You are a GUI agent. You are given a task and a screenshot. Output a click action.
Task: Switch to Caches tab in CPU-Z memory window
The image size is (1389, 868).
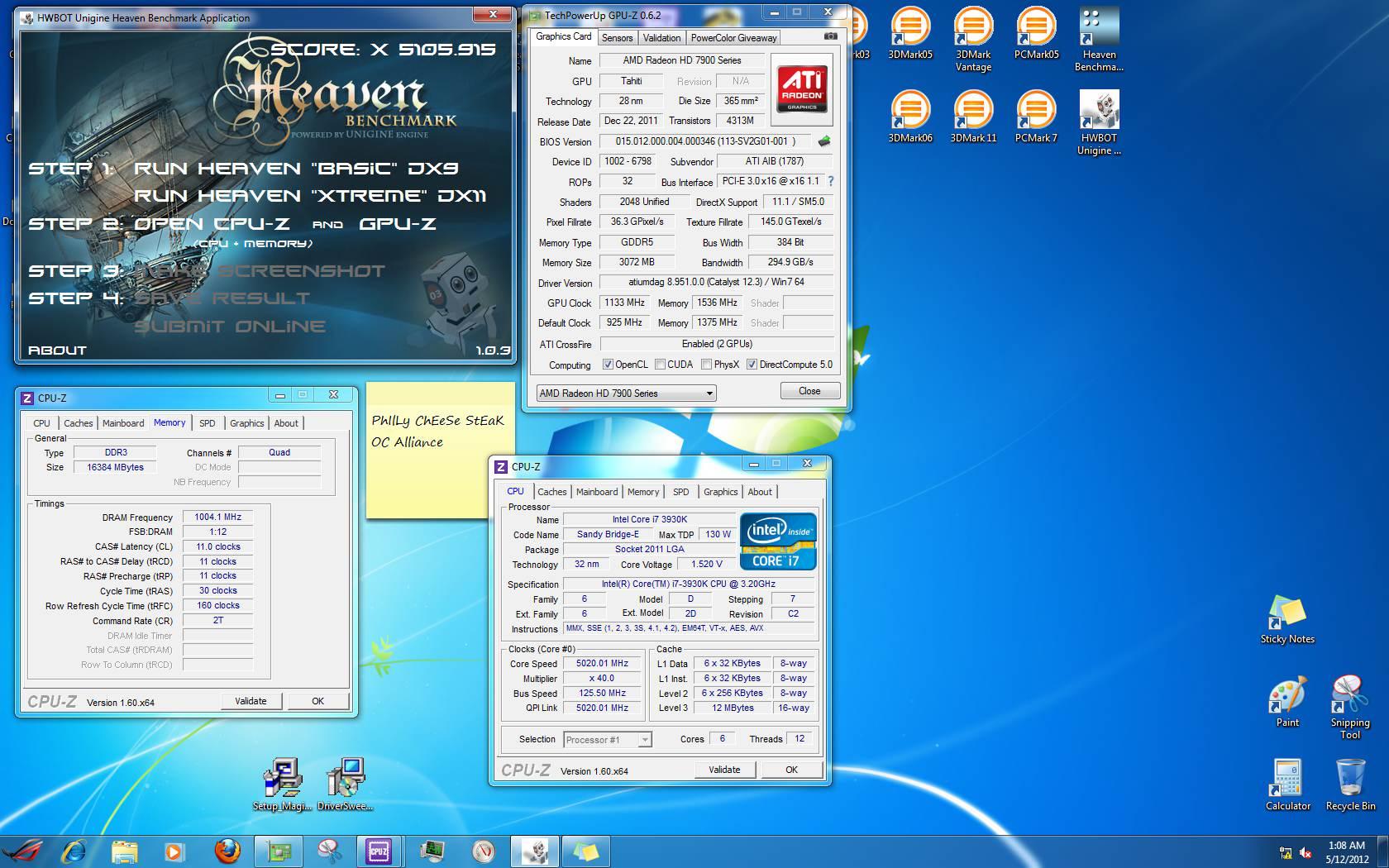79,423
